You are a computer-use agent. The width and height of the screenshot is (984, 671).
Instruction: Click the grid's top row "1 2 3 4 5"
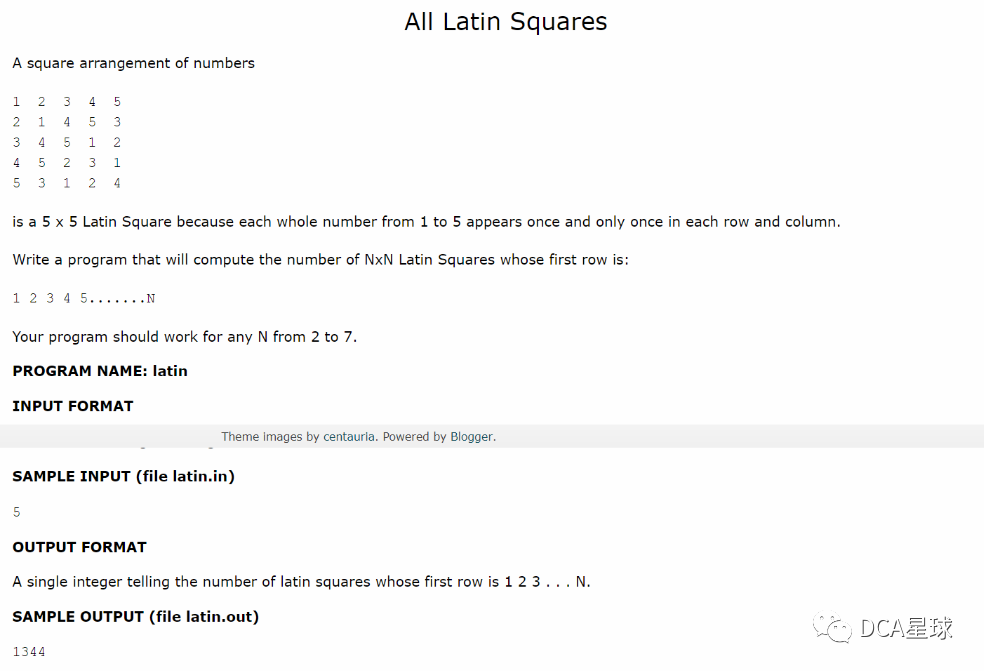click(67, 102)
